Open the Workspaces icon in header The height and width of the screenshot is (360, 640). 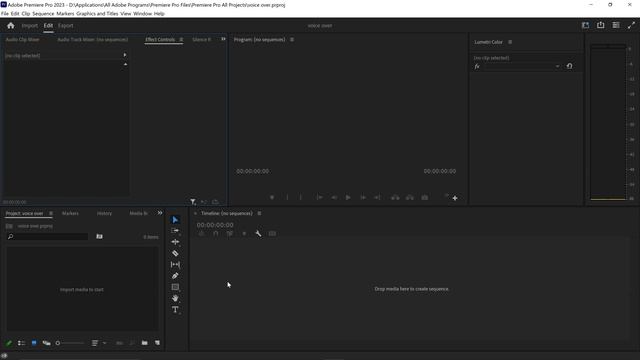pyautogui.click(x=585, y=25)
